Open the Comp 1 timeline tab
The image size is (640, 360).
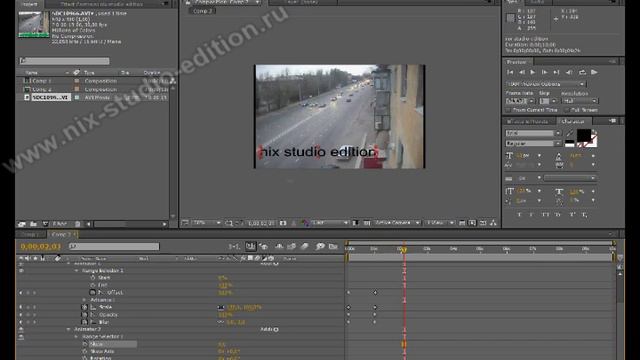click(30, 234)
